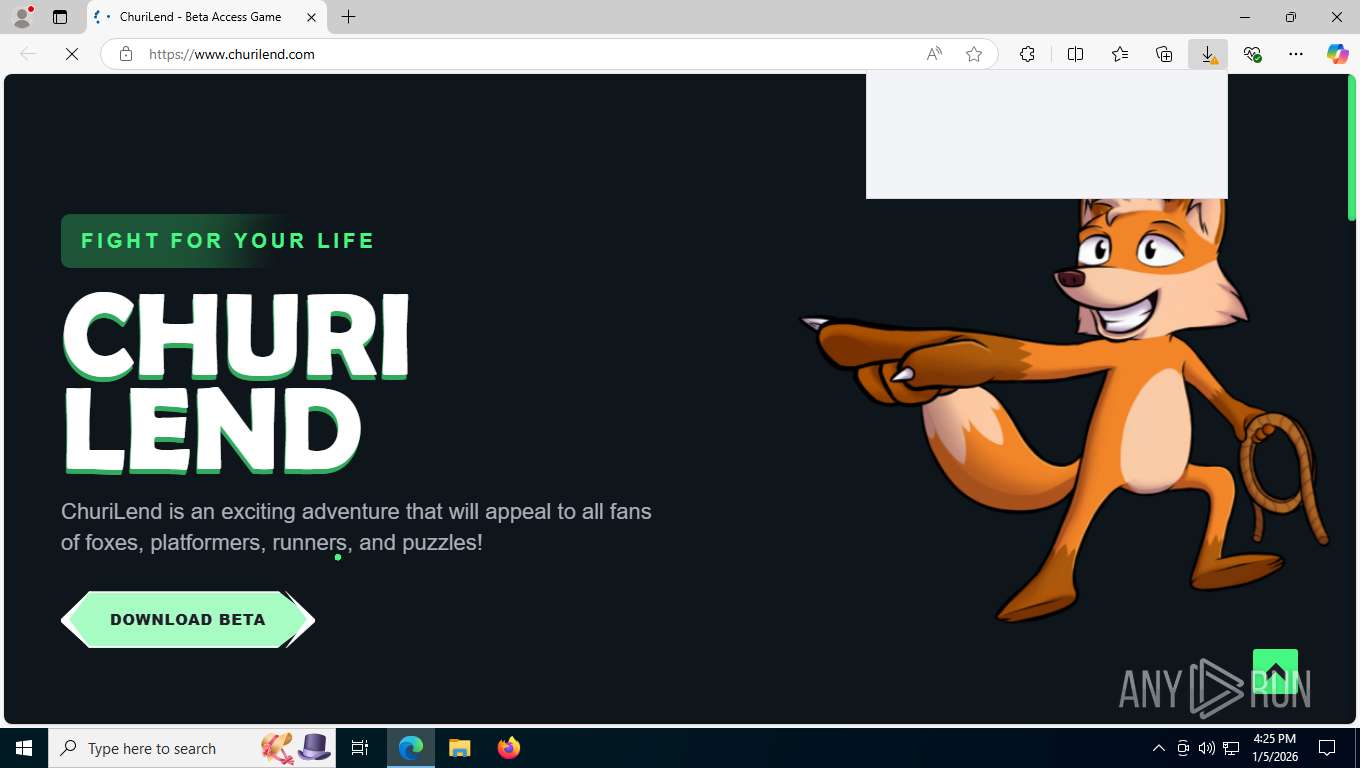This screenshot has height=768, width=1360.
Task: Open Browser essentials icon
Action: [1252, 54]
